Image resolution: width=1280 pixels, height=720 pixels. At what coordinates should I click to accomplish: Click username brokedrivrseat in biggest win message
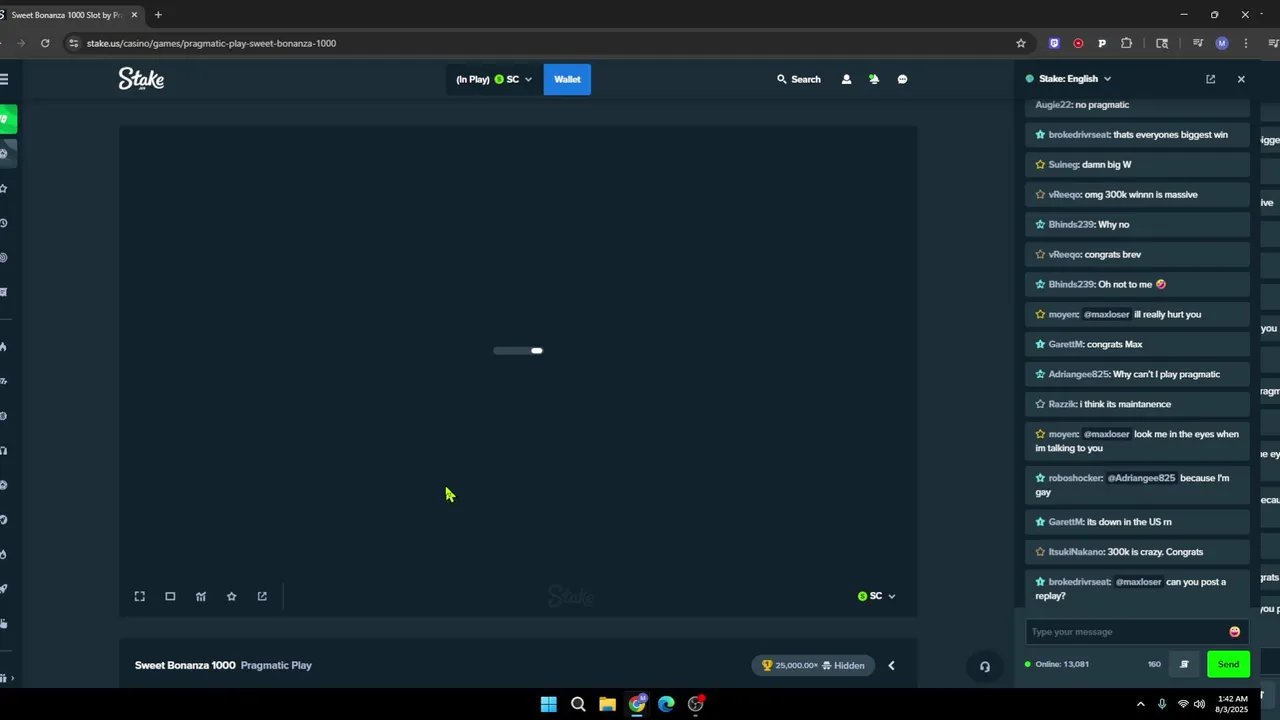(1079, 135)
